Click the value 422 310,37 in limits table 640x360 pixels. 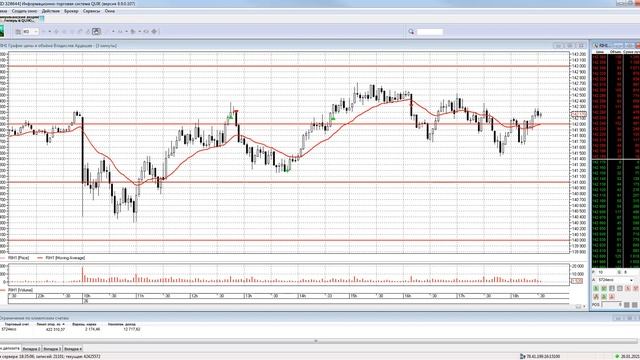click(56, 329)
